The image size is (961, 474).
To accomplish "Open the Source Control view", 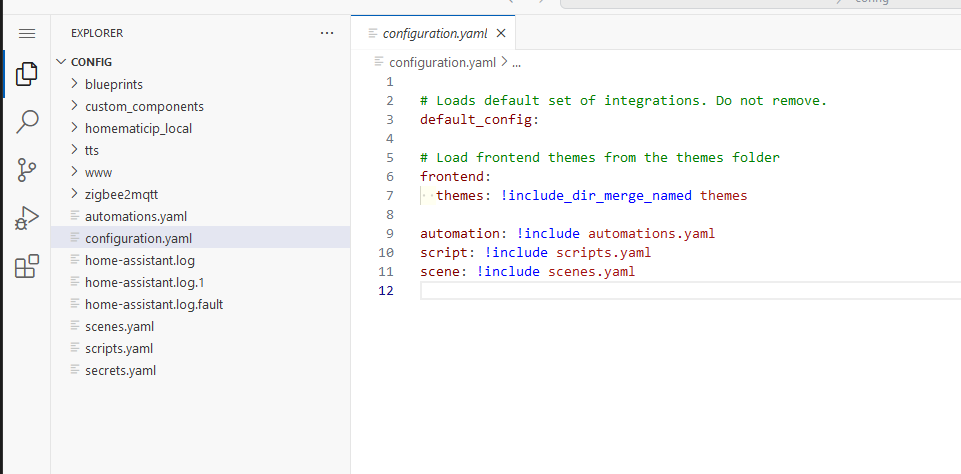I will pos(27,170).
